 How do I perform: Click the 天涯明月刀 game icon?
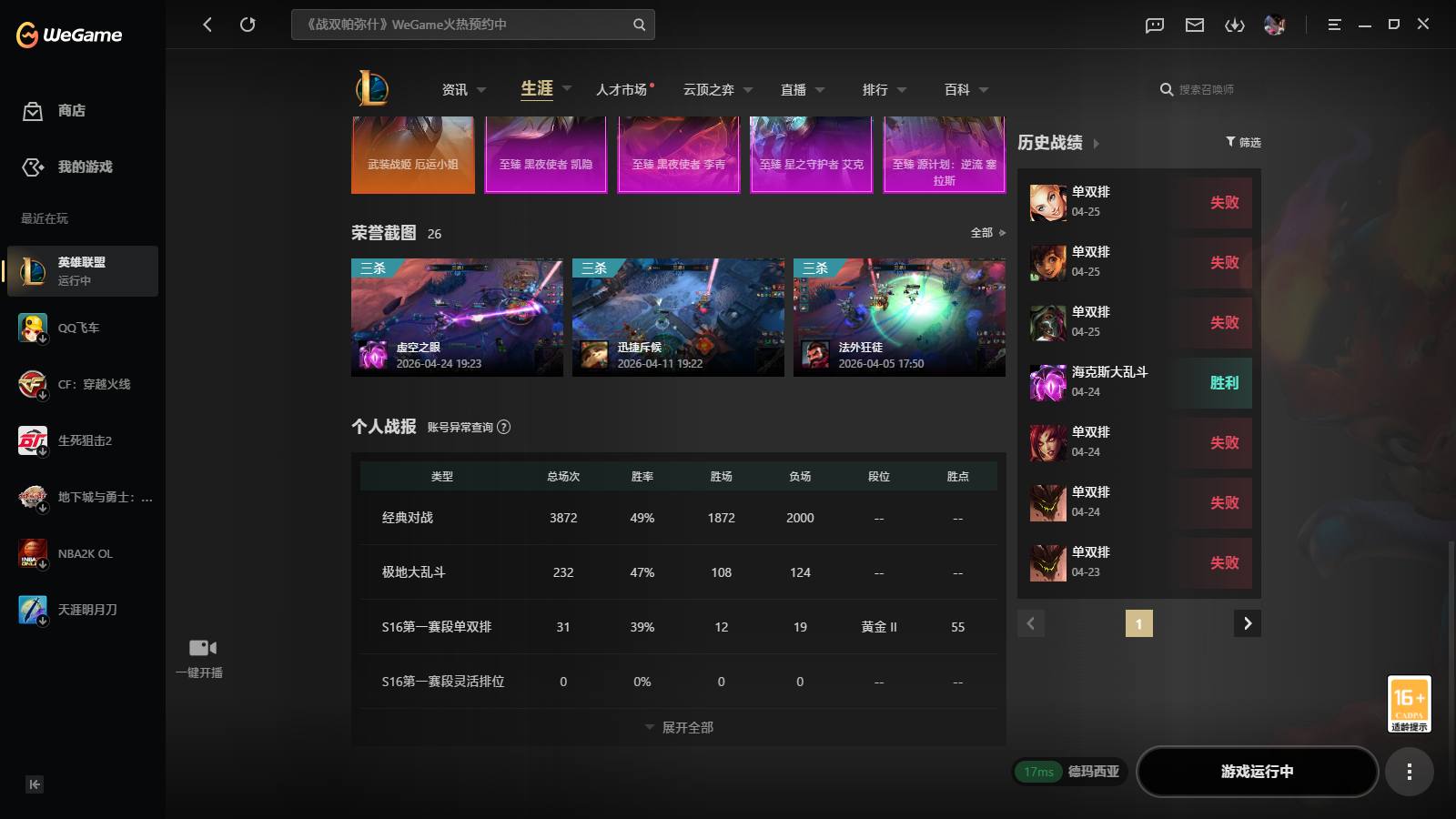(32, 610)
